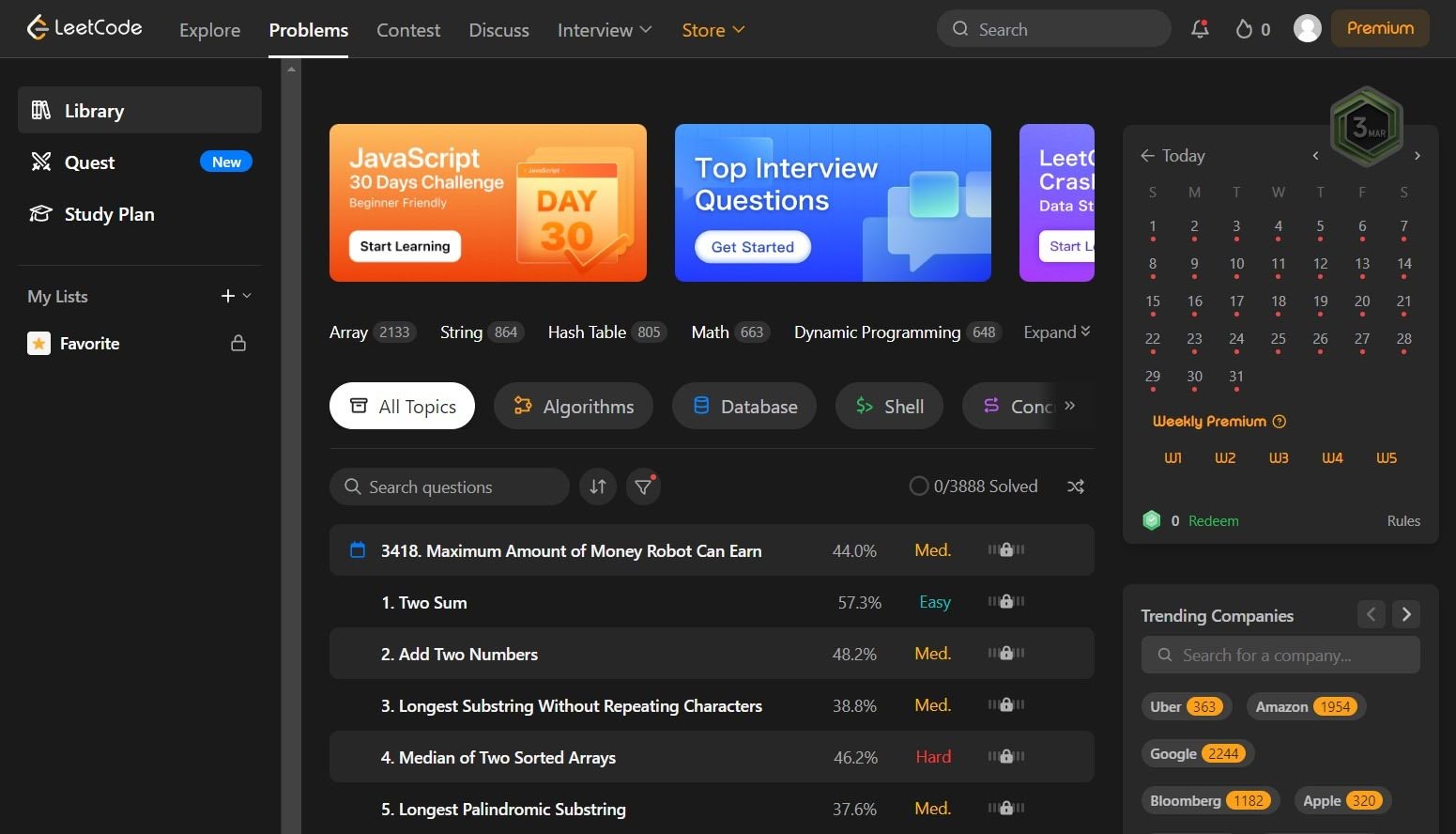Click the New badge beside Quest
This screenshot has width=1456, height=834.
(226, 162)
